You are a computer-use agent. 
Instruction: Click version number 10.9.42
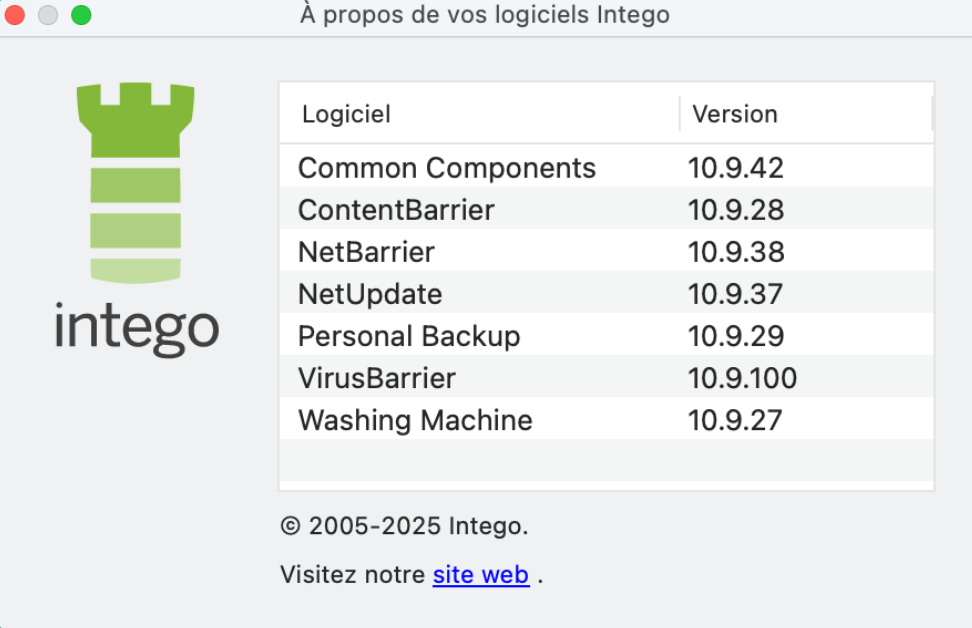pos(735,168)
